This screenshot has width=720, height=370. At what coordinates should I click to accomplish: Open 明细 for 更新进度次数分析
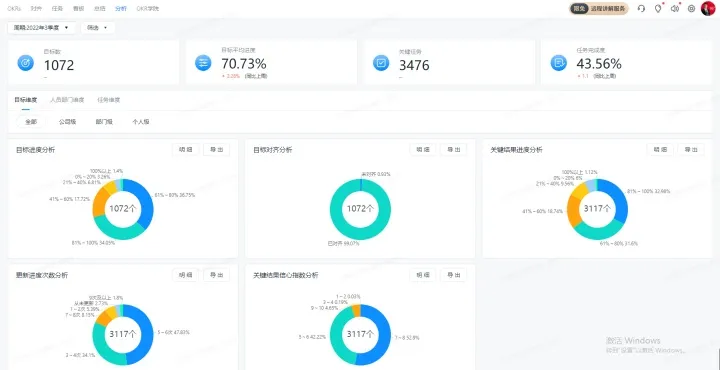click(x=186, y=275)
